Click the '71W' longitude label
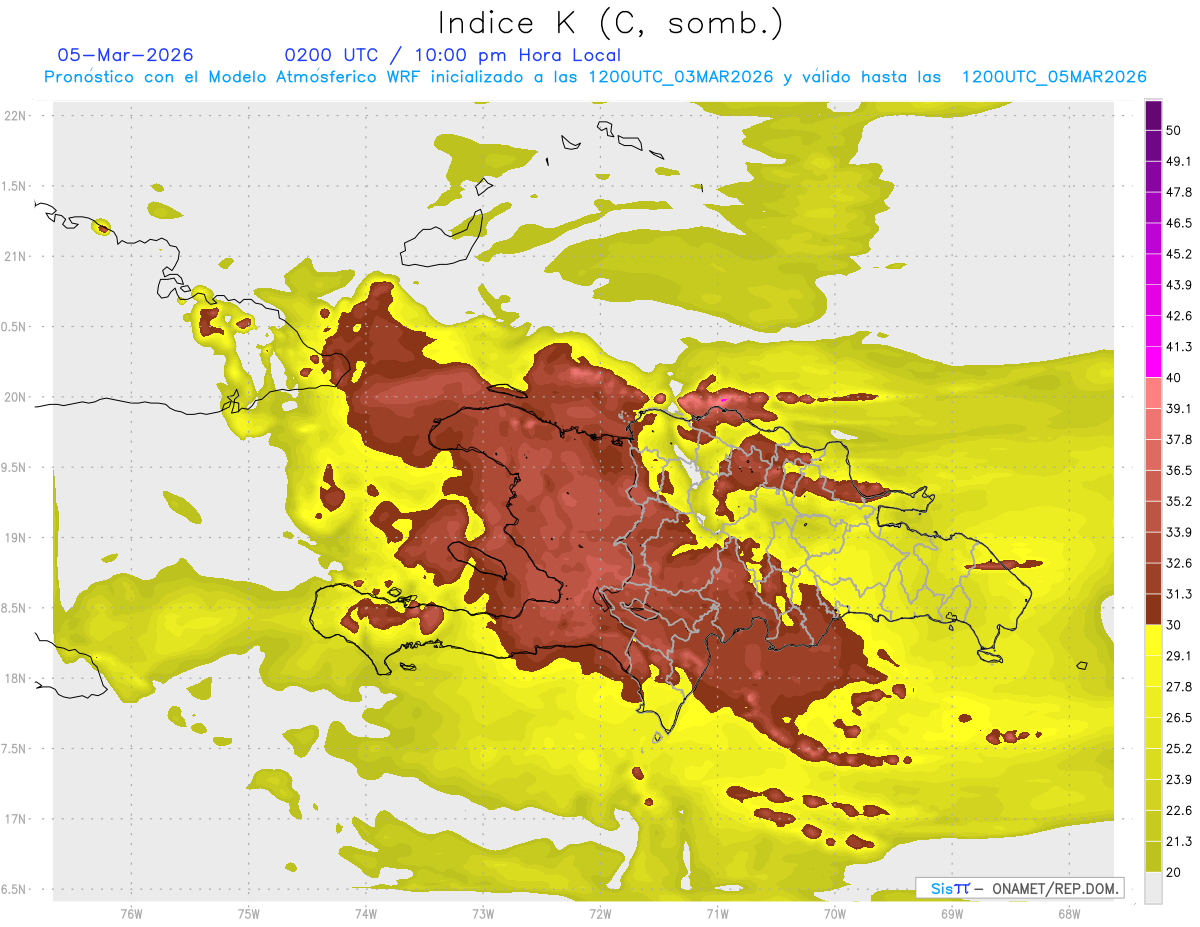 point(717,913)
